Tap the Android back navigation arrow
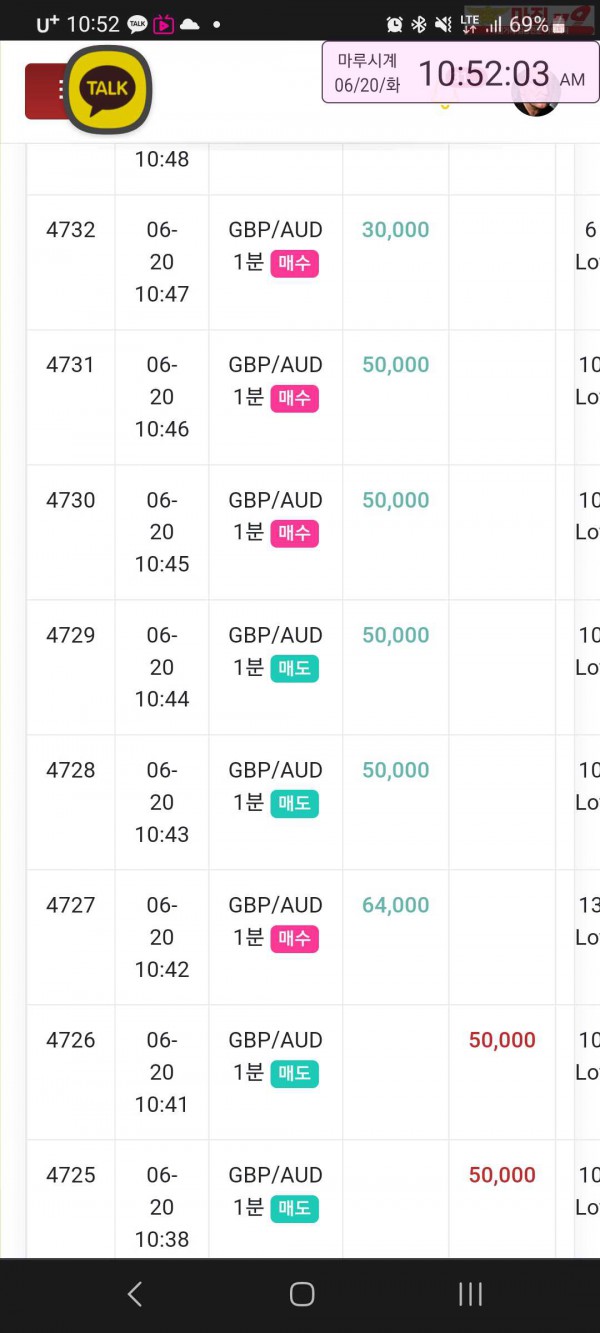Viewport: 600px width, 1333px height. pyautogui.click(x=135, y=1294)
